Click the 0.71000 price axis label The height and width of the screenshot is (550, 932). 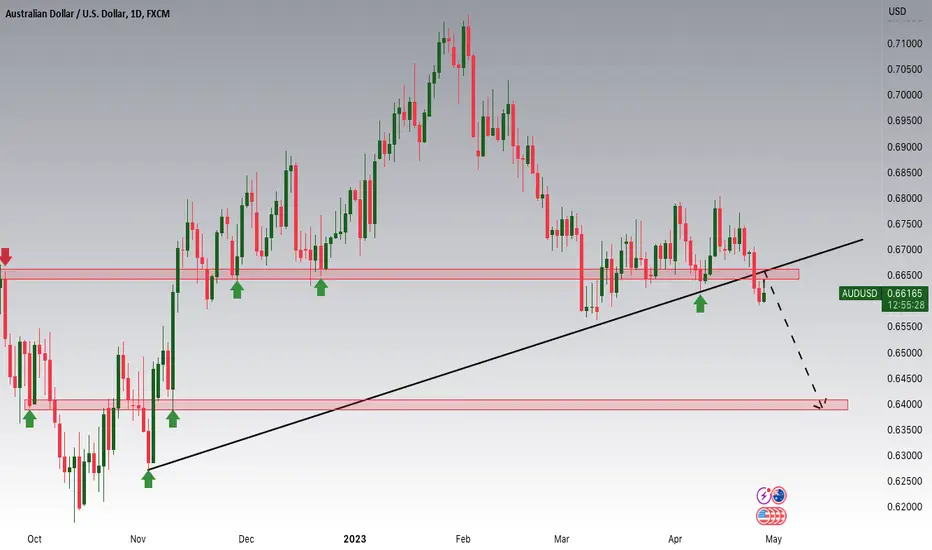click(905, 43)
